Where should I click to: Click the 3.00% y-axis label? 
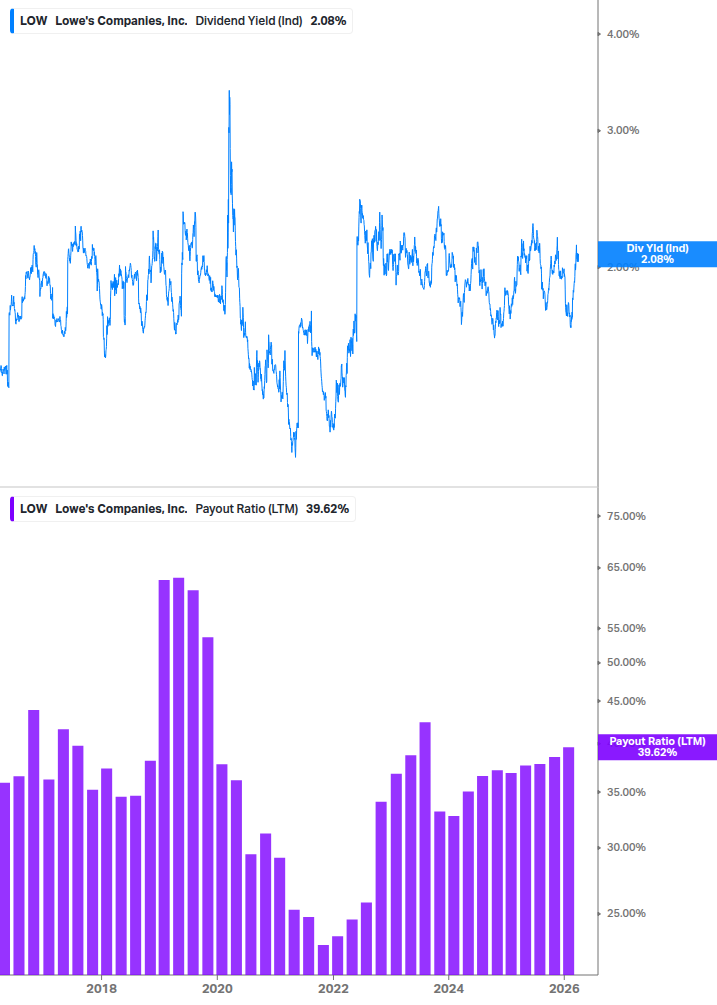(x=623, y=130)
